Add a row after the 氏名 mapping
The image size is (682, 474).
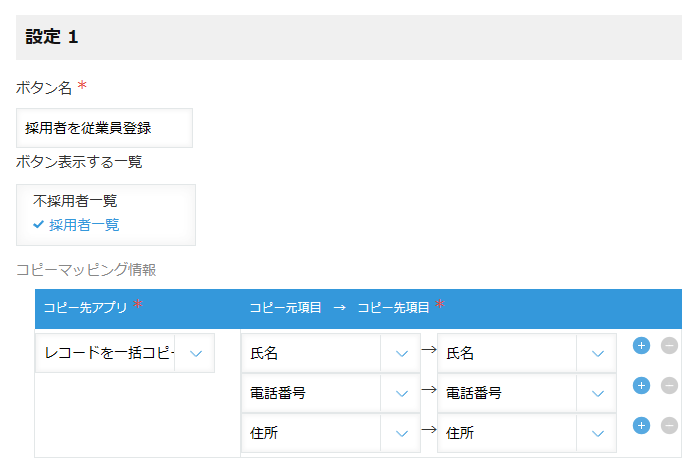pyautogui.click(x=641, y=346)
